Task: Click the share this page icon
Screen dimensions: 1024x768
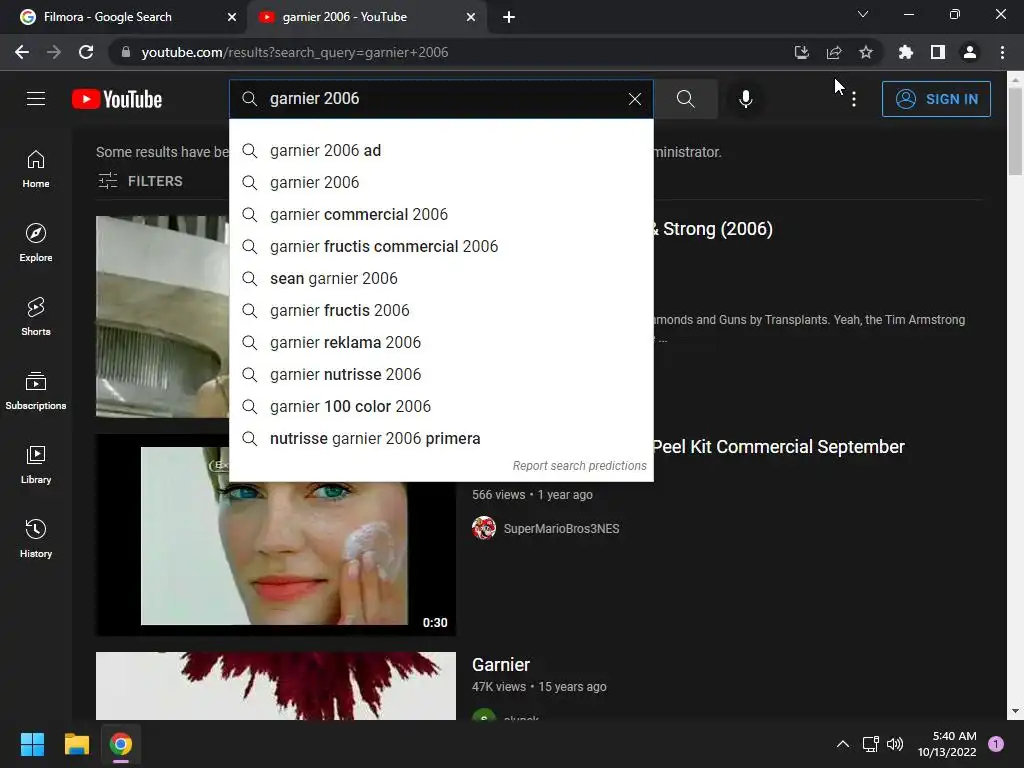Action: [x=834, y=52]
